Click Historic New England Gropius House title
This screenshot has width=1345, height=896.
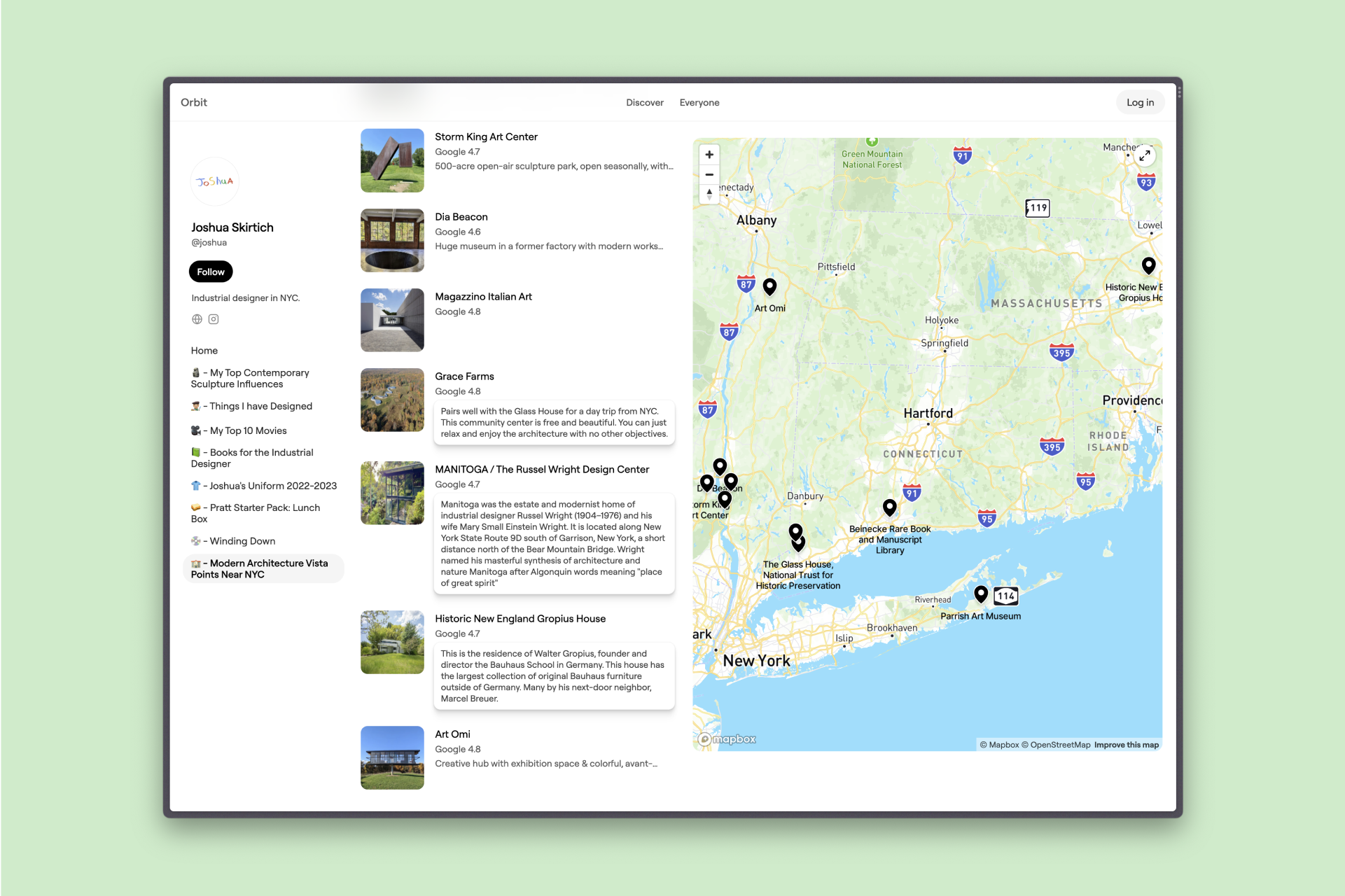520,619
